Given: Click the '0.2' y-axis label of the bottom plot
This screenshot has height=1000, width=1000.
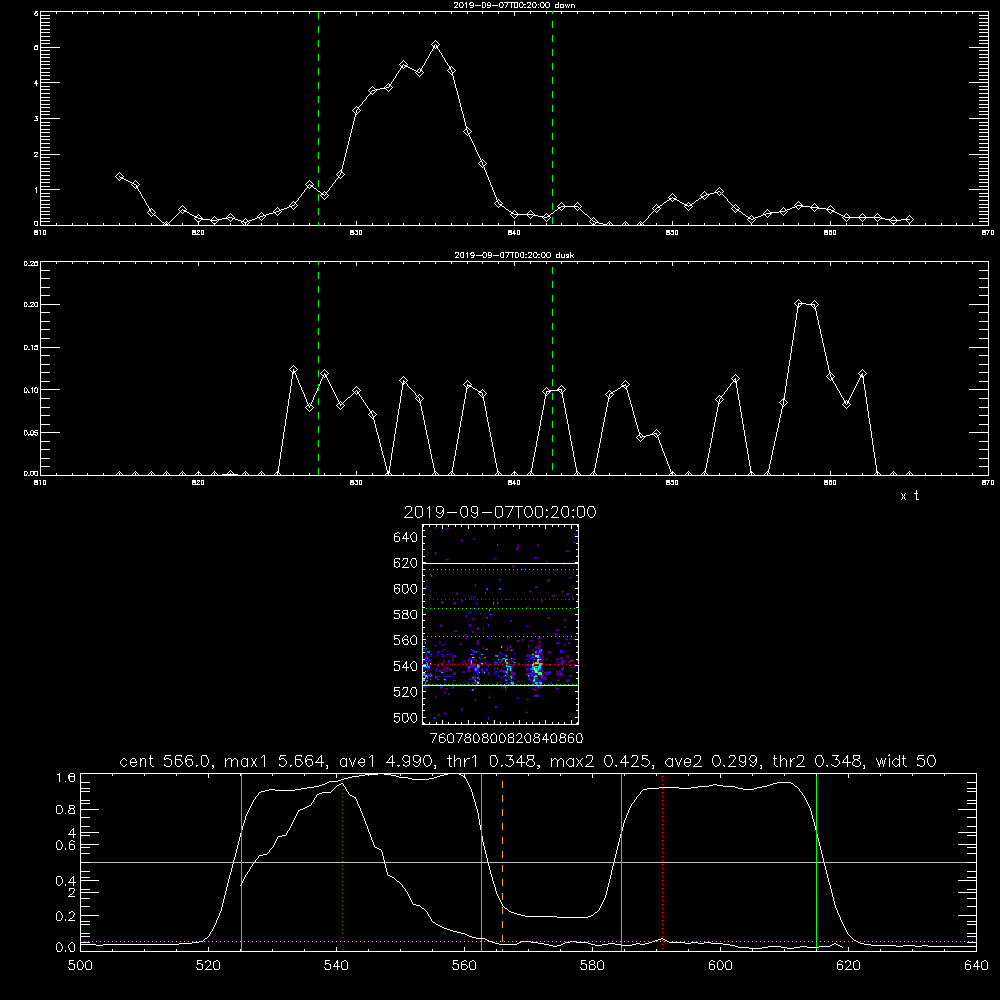Looking at the screenshot, I should coord(66,916).
